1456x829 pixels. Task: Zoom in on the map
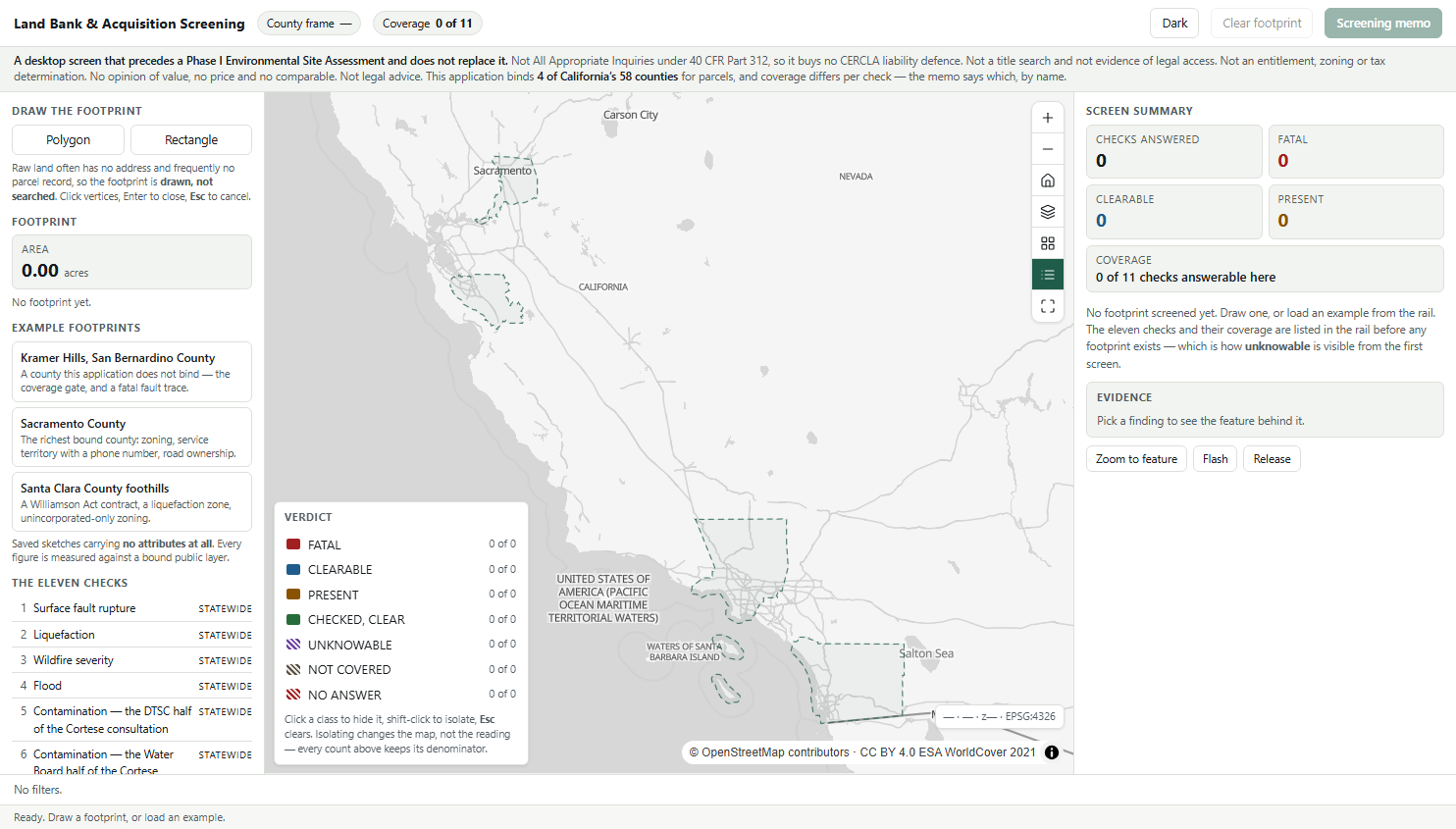point(1048,118)
